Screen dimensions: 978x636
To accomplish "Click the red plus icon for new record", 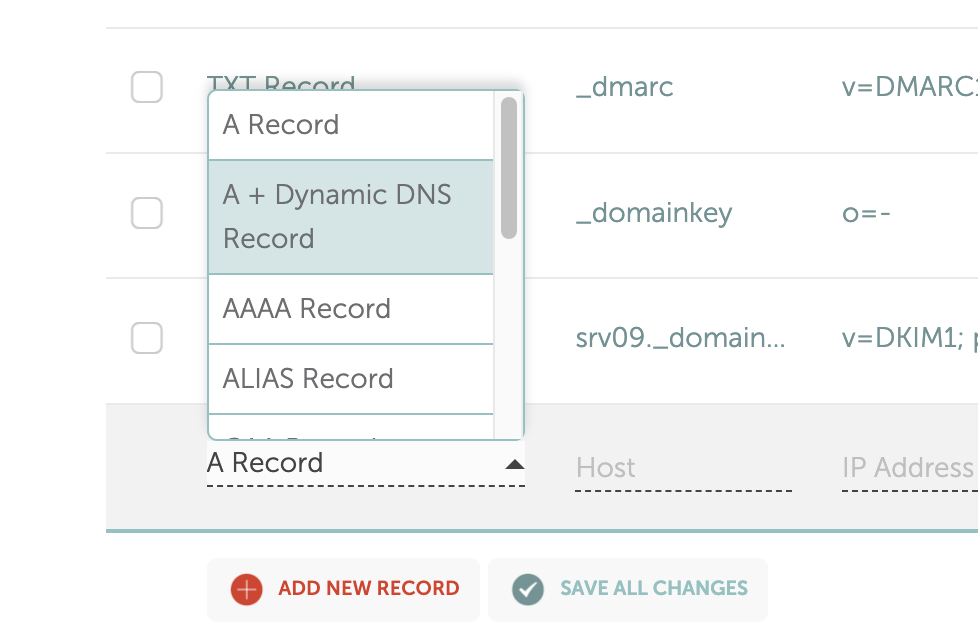I will pos(245,589).
